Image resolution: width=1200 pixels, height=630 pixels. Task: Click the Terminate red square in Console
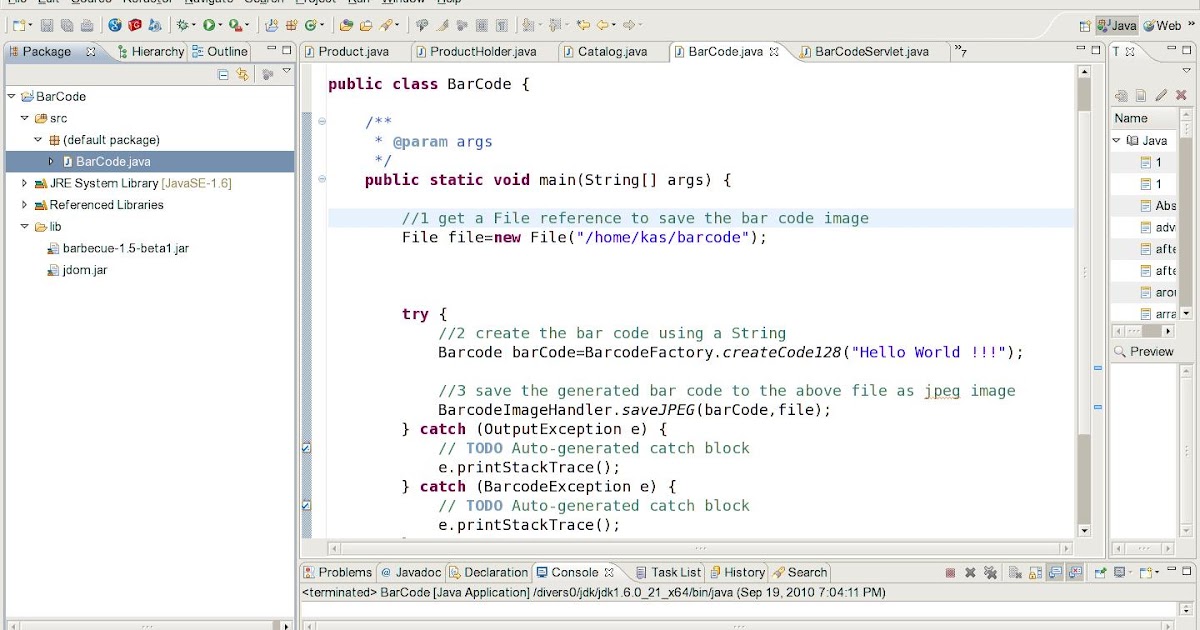(950, 573)
